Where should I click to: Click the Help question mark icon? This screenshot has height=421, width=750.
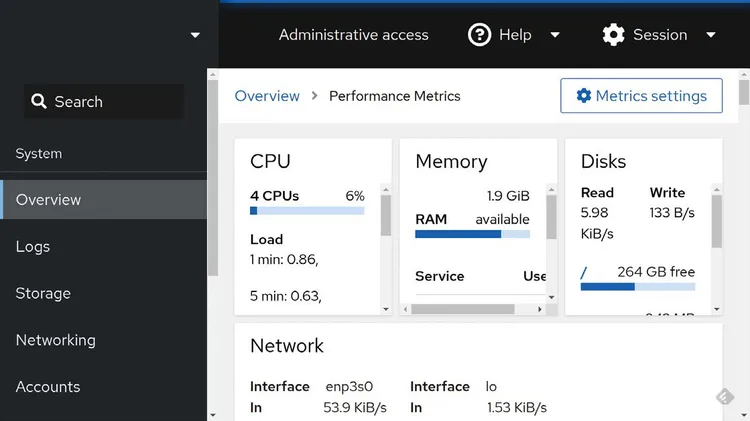(479, 35)
